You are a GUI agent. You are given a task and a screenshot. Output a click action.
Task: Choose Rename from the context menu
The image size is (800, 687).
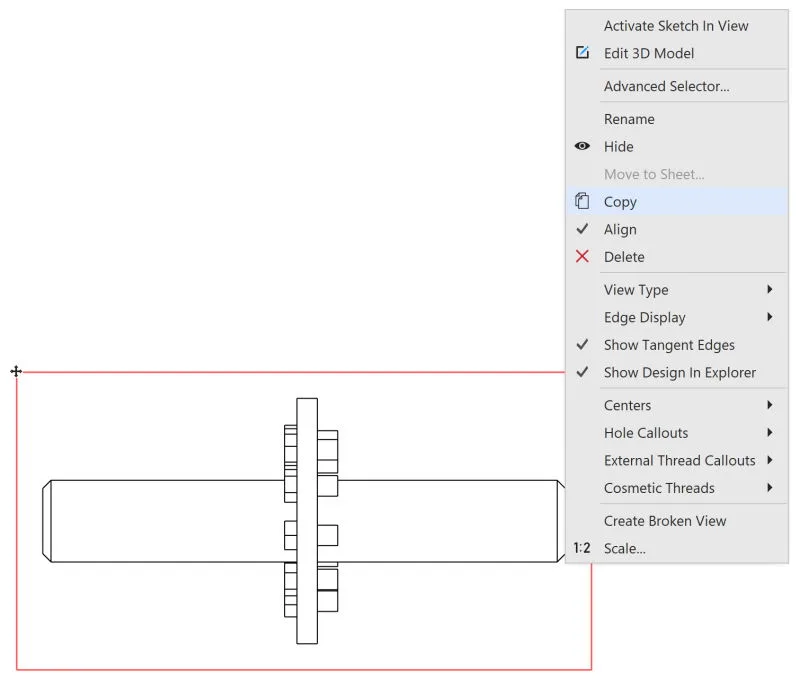coord(677,119)
